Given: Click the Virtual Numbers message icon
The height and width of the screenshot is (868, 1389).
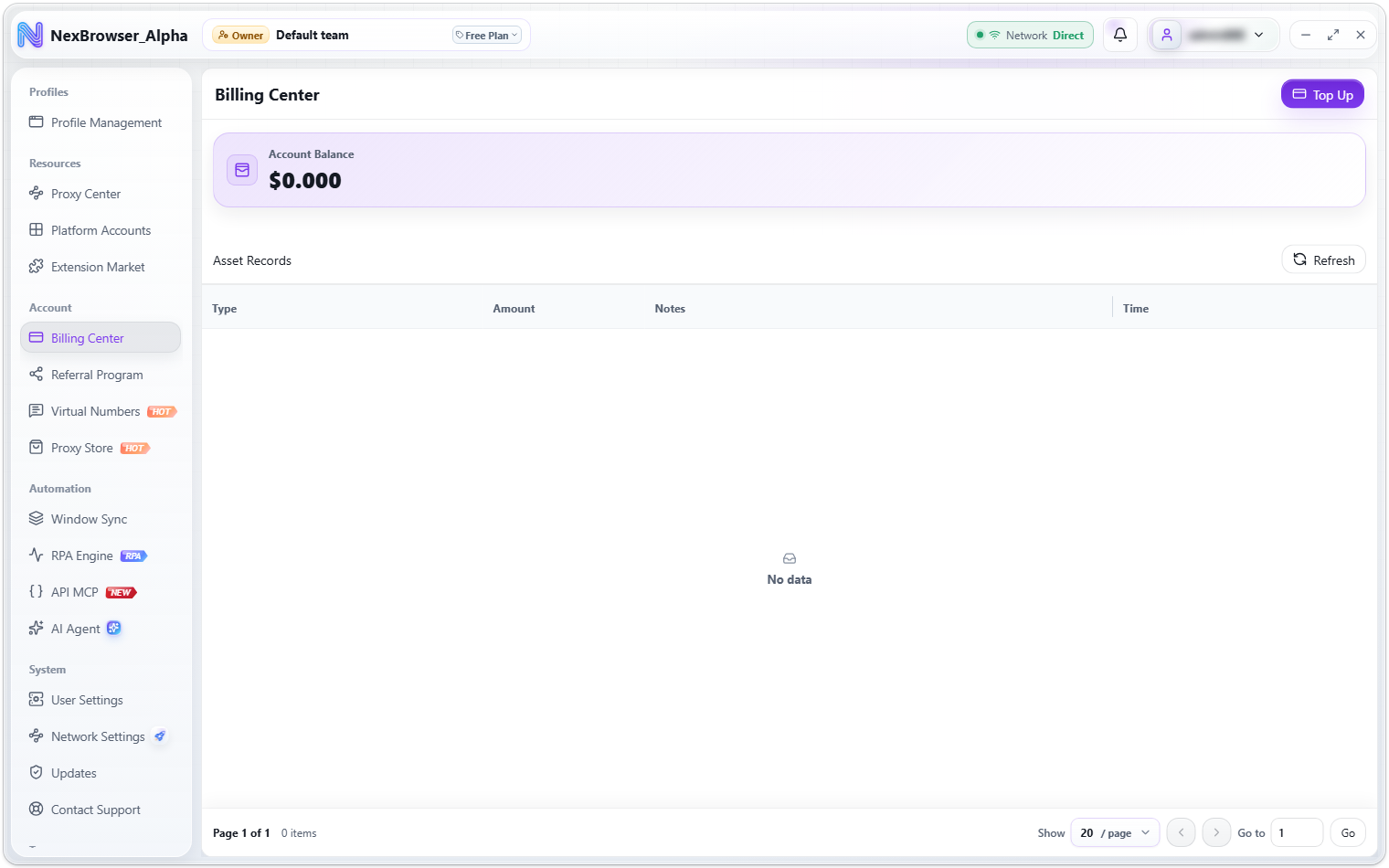Looking at the screenshot, I should coord(37,410).
